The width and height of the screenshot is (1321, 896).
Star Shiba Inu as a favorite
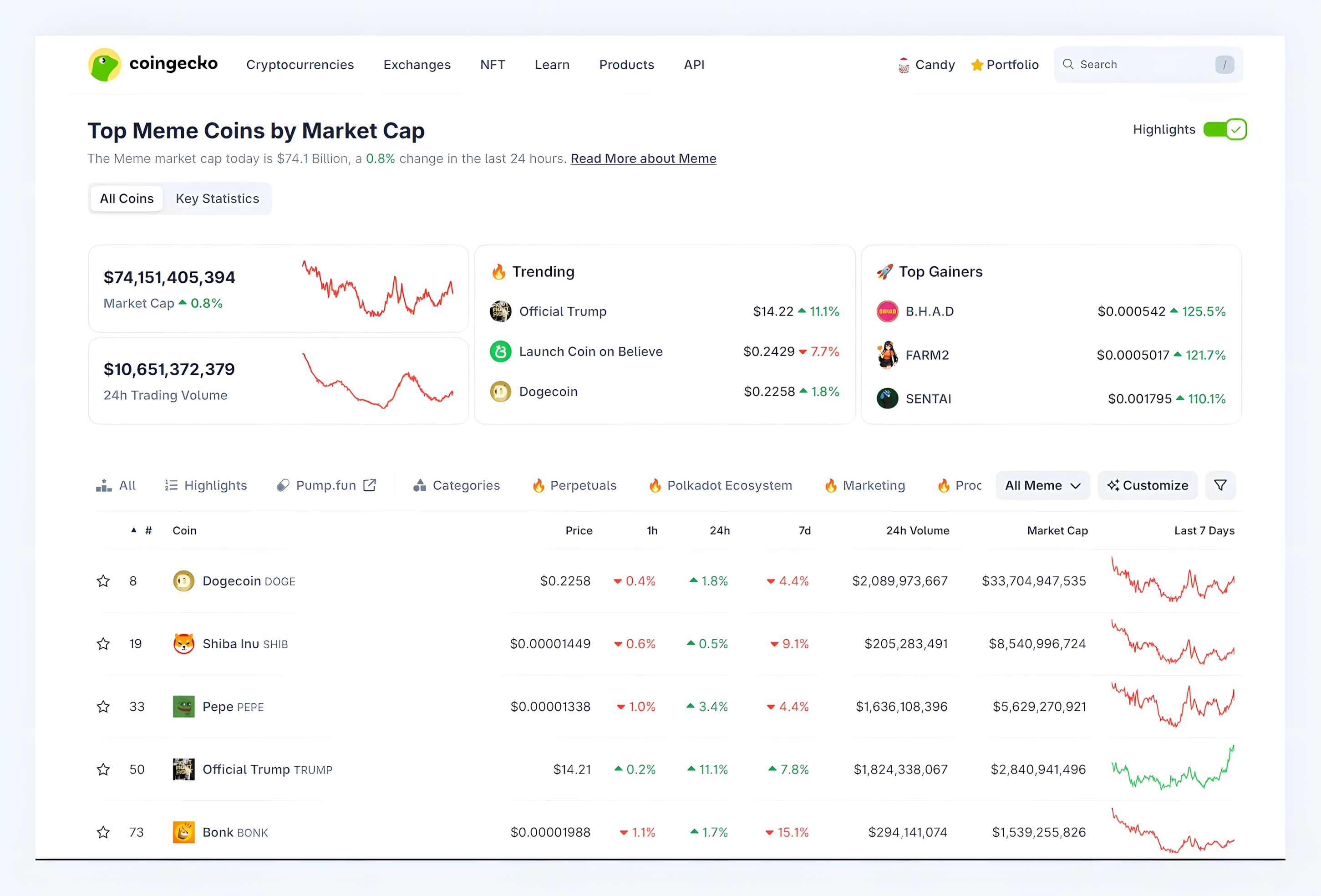(103, 644)
